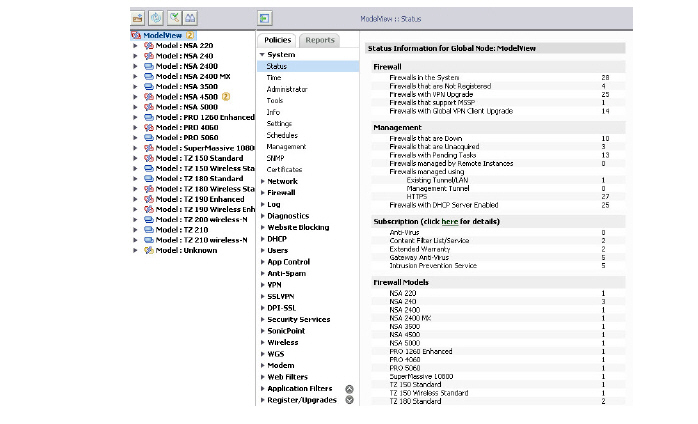Open the Administrator page
Screen dimensions: 698x424
[287, 89]
